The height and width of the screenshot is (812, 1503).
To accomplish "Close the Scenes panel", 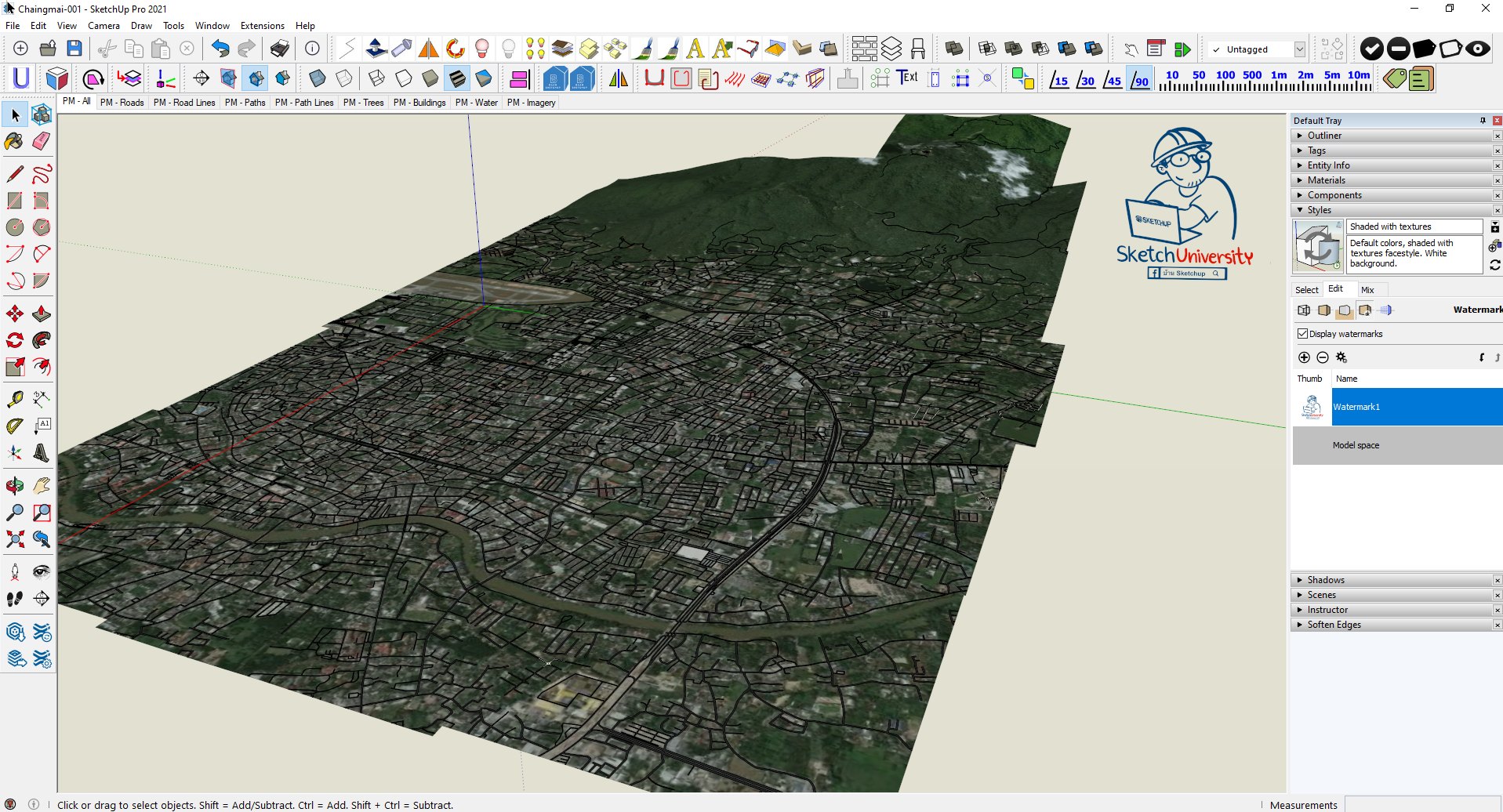I will pyautogui.click(x=1497, y=596).
